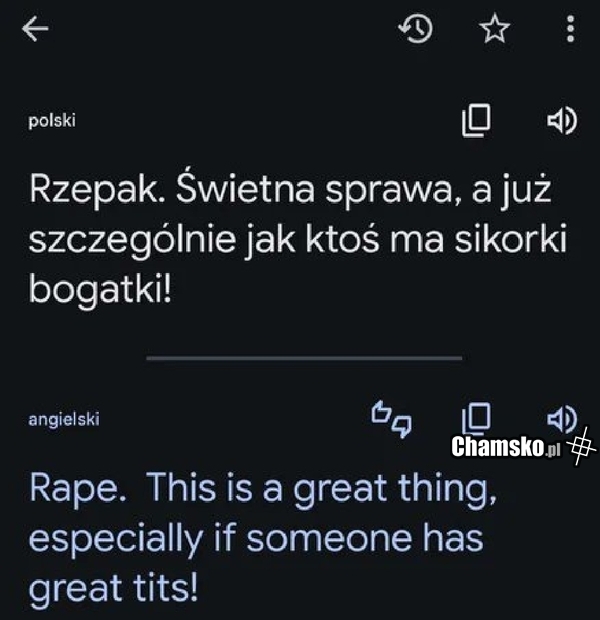
Task: Copy the Polish source text
Action: [x=476, y=121]
